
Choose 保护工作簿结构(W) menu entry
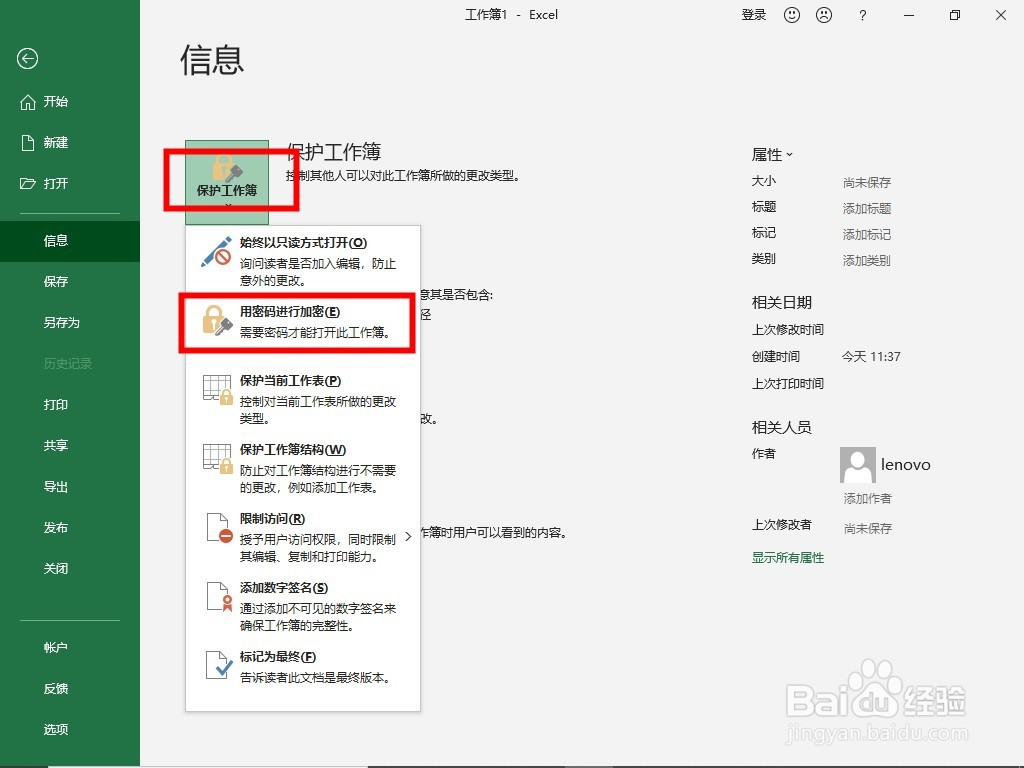(303, 468)
